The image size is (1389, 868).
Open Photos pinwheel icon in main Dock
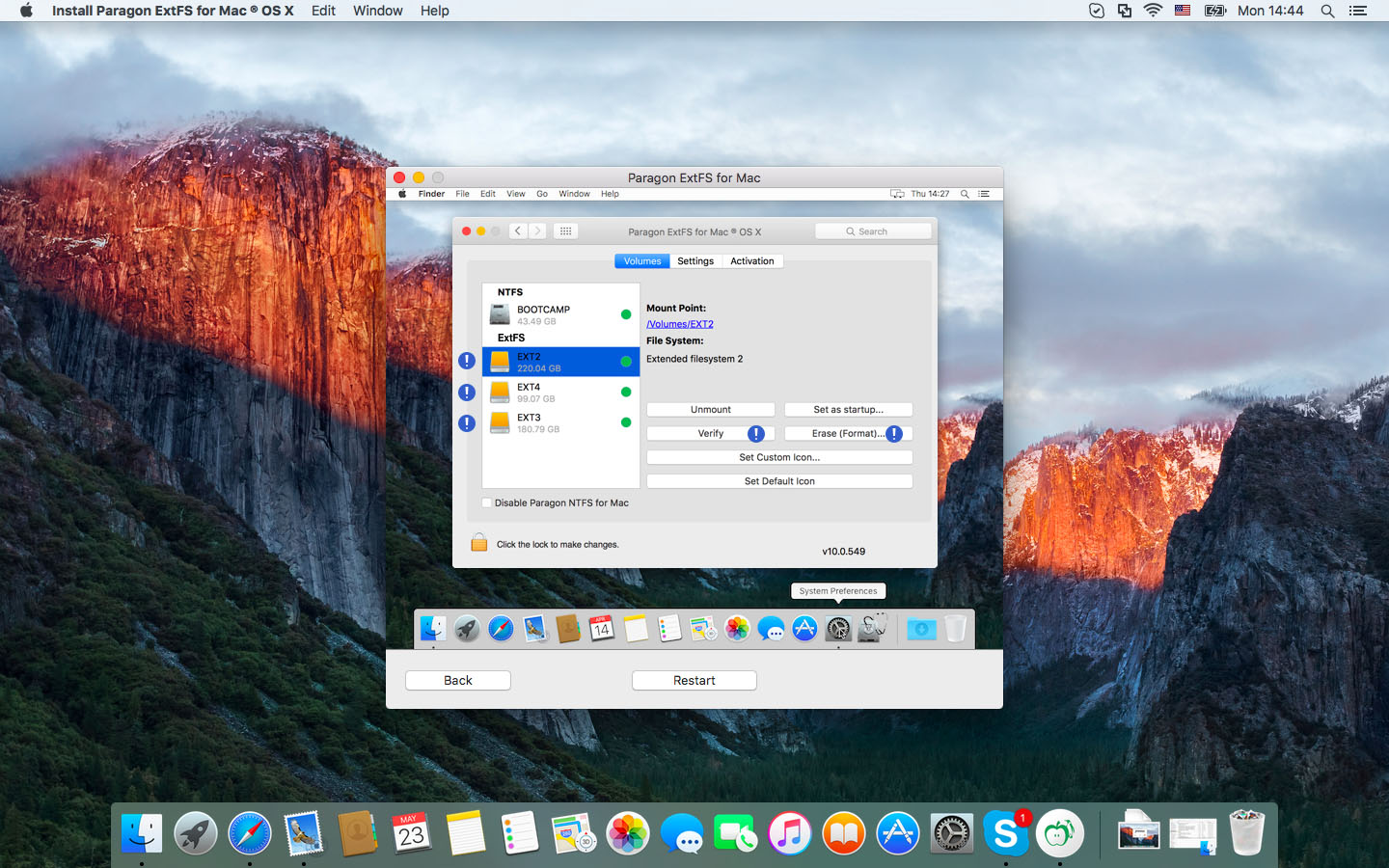point(628,832)
